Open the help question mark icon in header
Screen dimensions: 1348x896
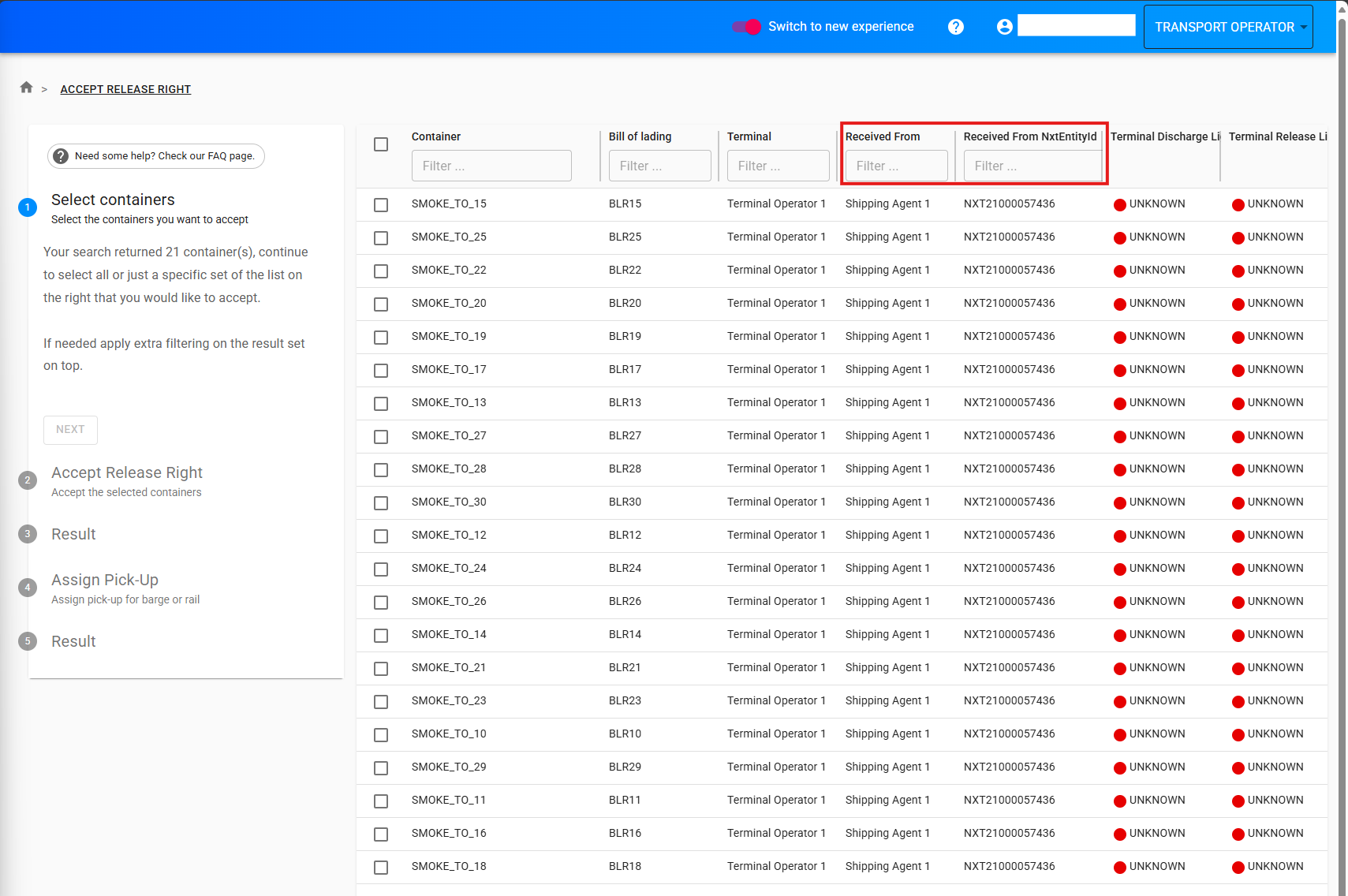(955, 27)
